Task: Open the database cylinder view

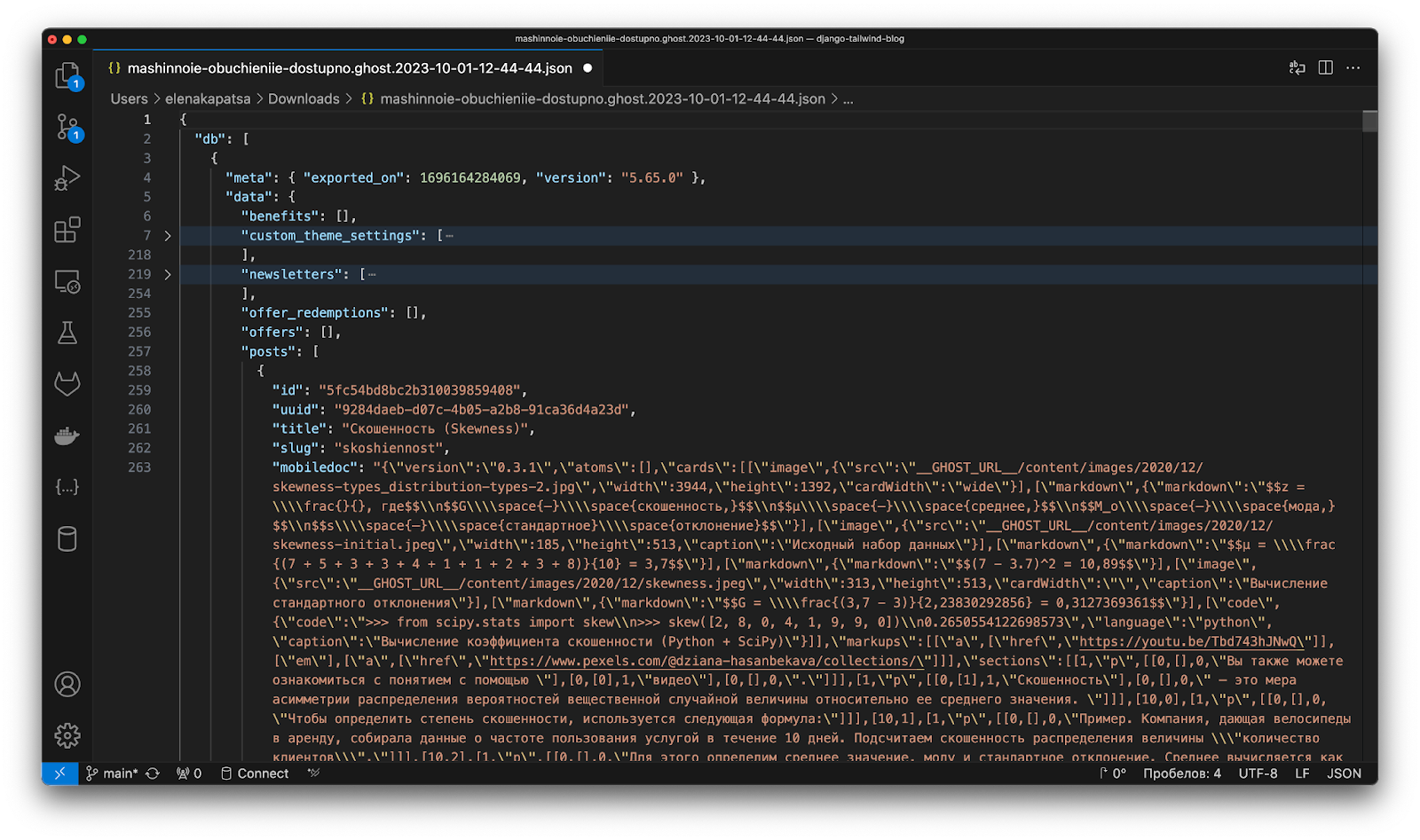Action: coord(67,538)
